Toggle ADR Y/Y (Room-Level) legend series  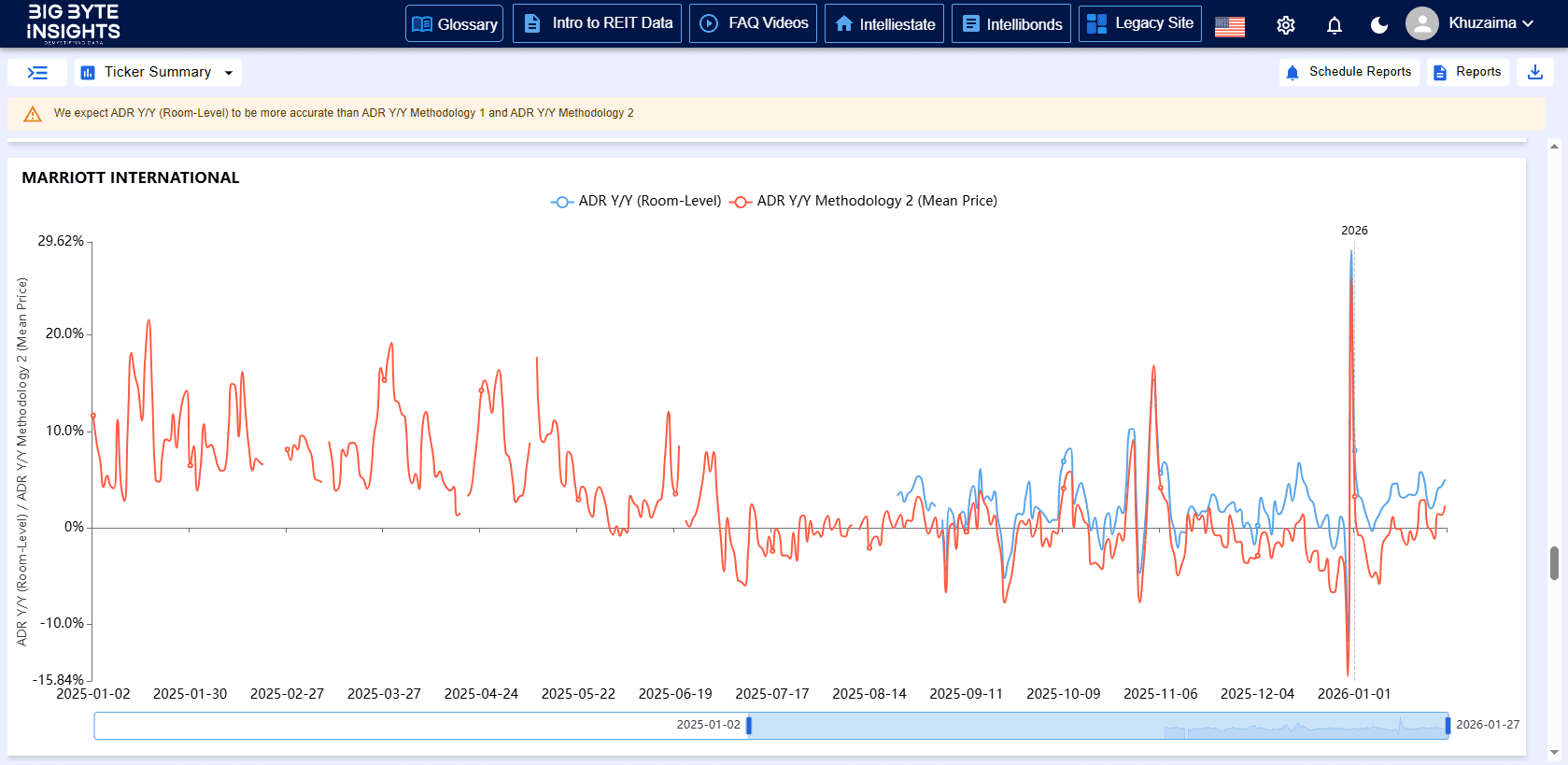pyautogui.click(x=636, y=201)
